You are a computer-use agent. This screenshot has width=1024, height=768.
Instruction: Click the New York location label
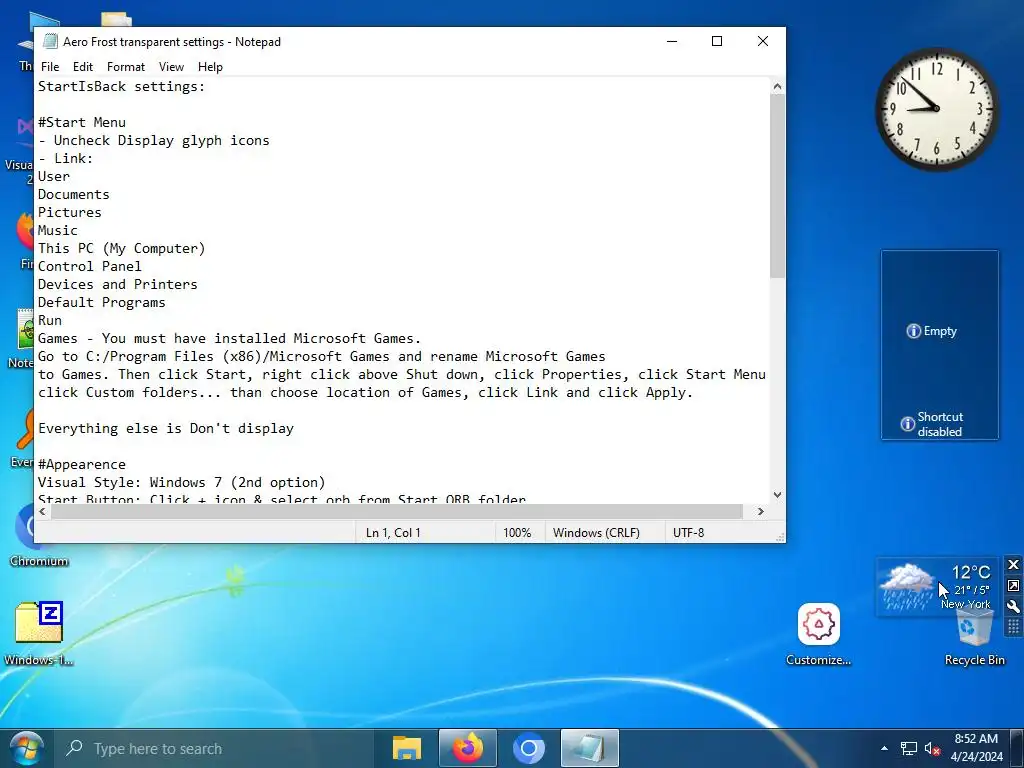(x=965, y=604)
